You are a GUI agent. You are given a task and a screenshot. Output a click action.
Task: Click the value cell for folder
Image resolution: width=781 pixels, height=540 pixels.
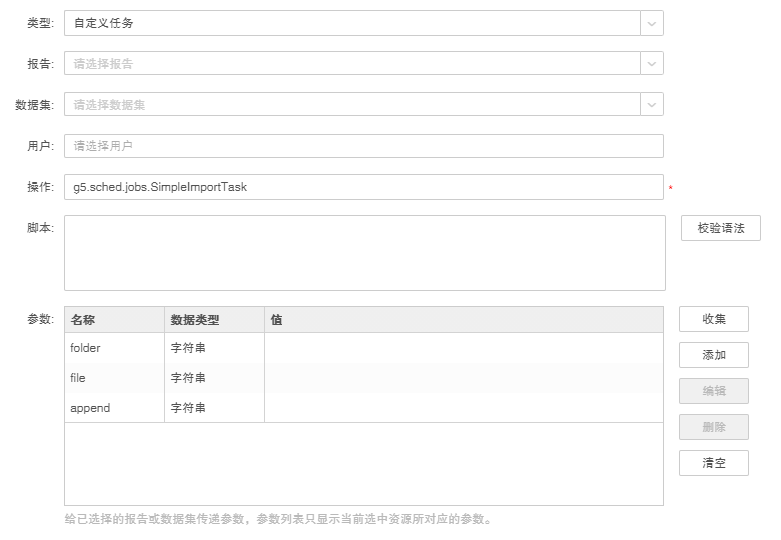point(463,348)
